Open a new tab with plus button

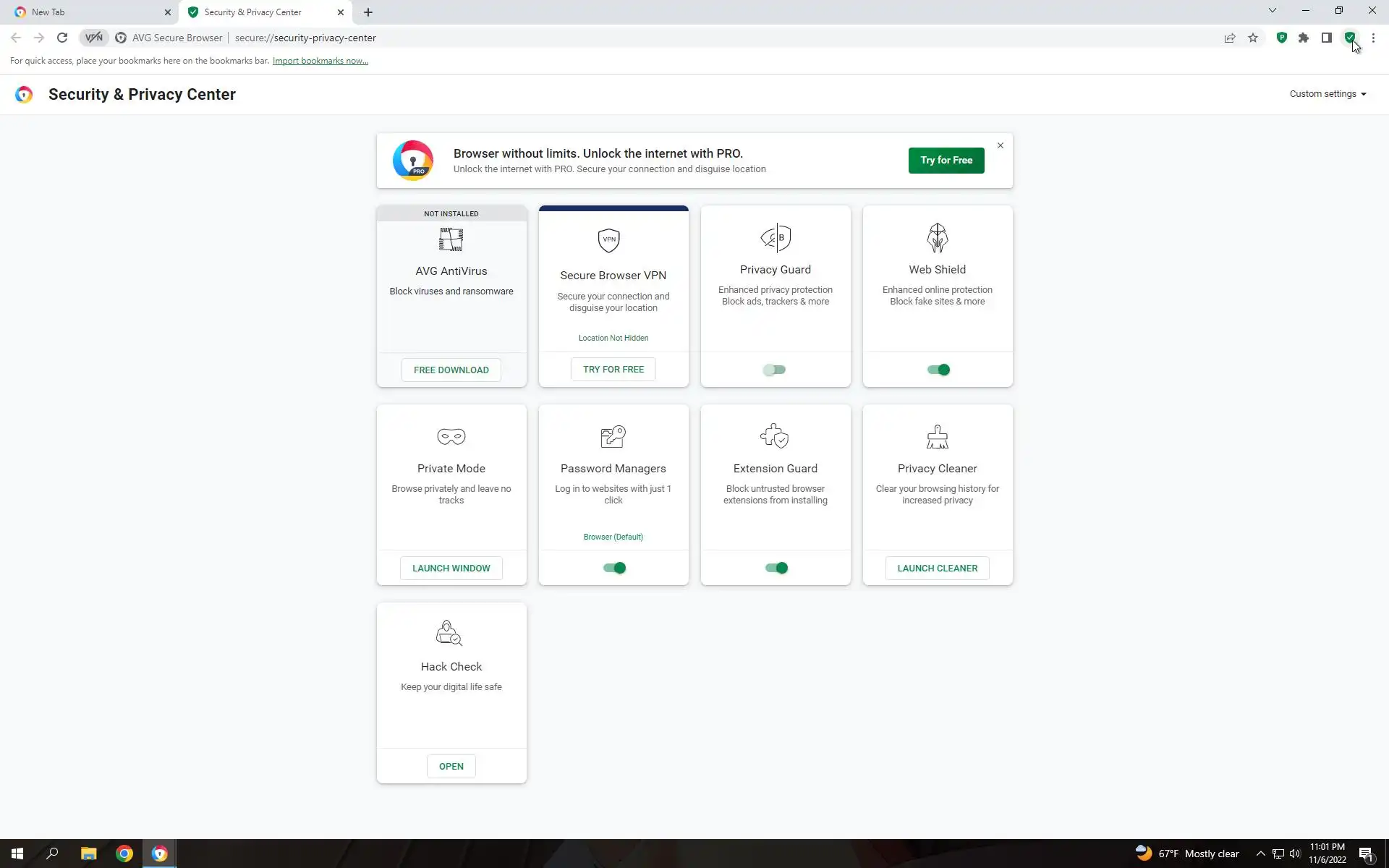click(368, 12)
